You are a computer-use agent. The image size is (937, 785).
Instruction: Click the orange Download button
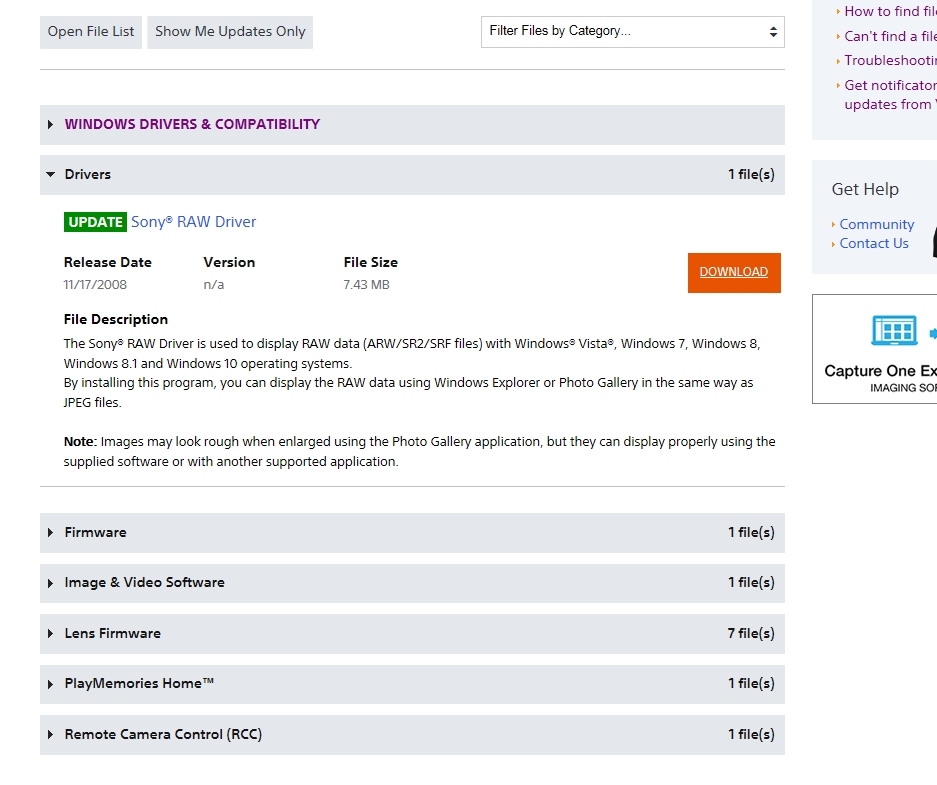click(x=734, y=272)
